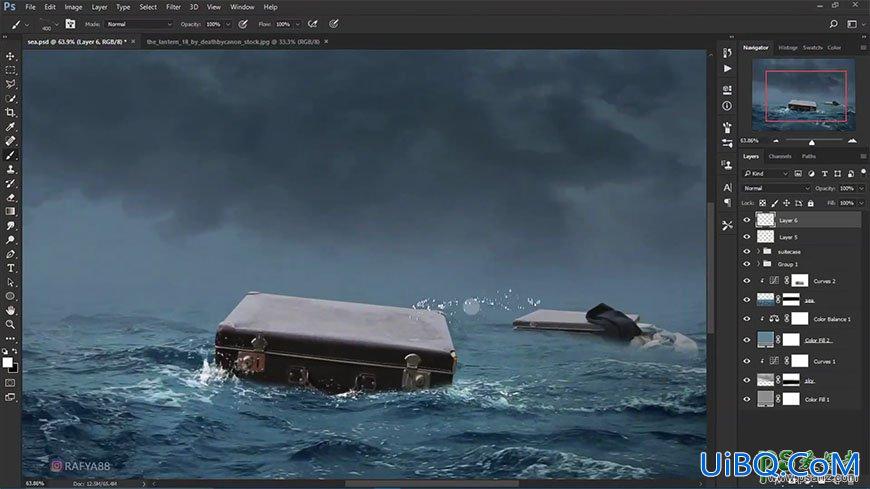Switch to the lantern stock jpg document tab
Viewport: 870px width, 489px height.
(x=233, y=42)
